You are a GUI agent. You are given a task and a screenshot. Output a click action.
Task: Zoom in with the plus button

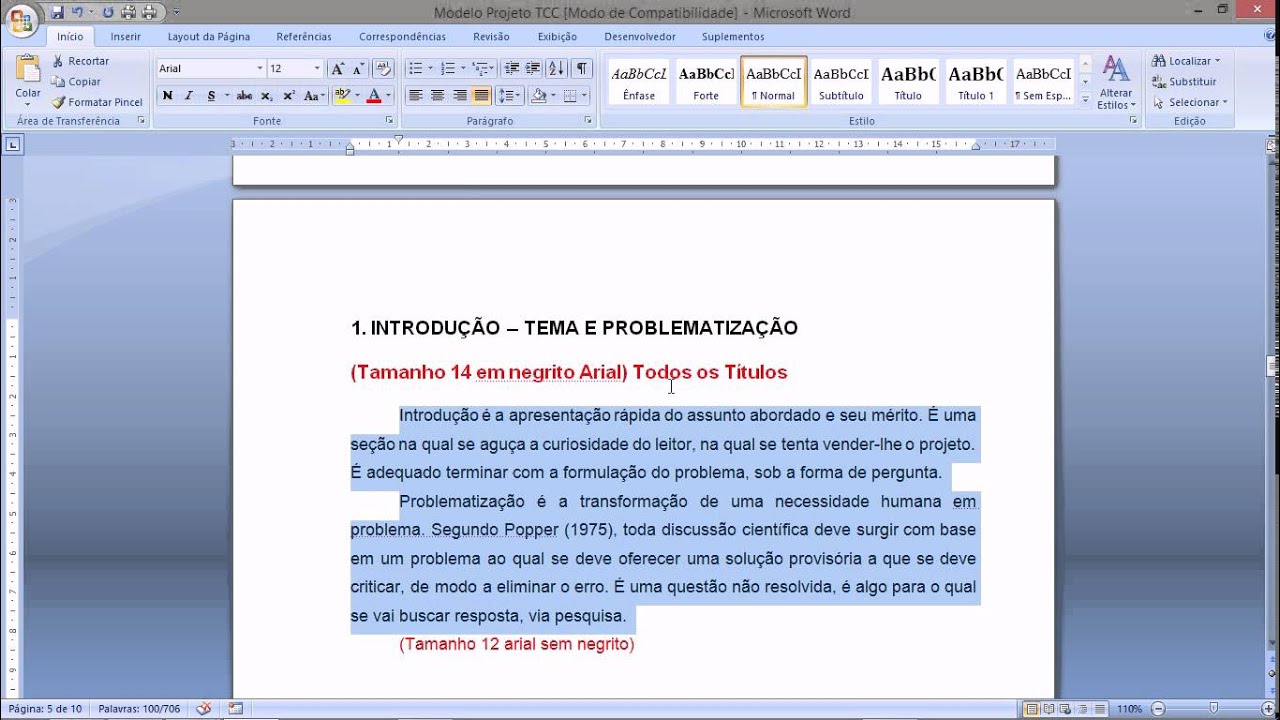click(1267, 709)
